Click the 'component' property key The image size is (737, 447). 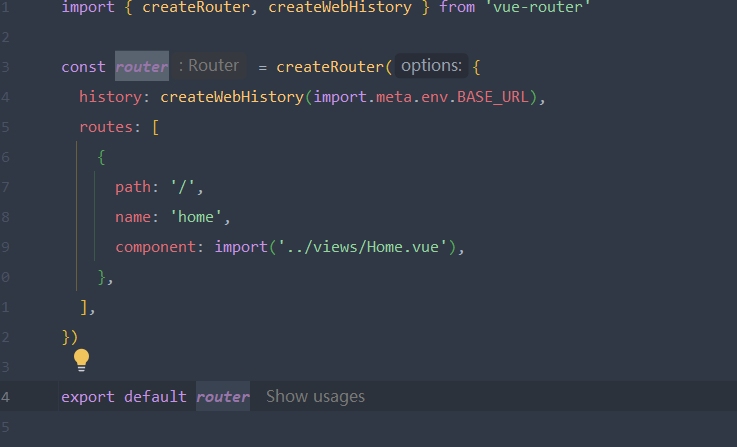(156, 247)
